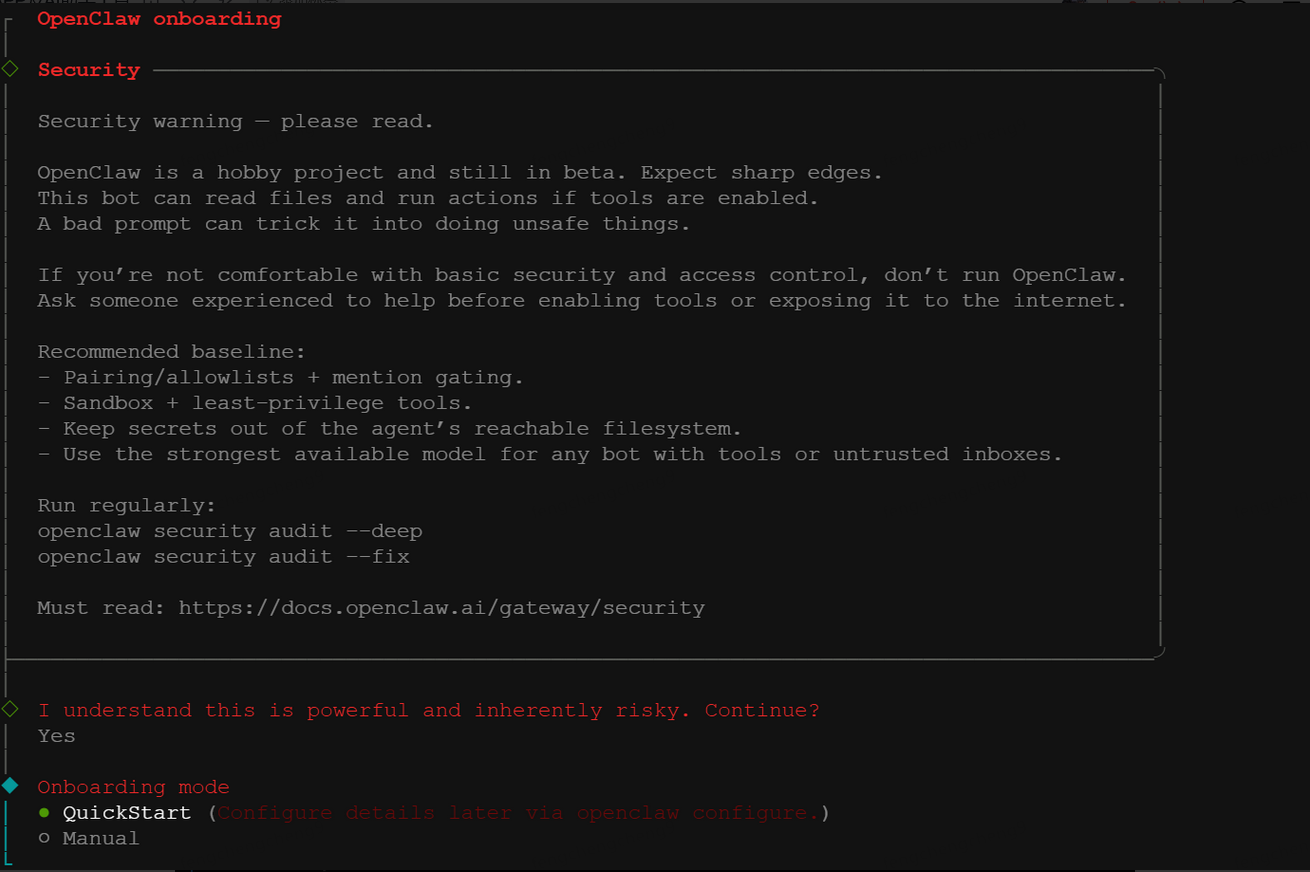The image size is (1310, 872).
Task: Click the filled cyan diamond beside Onboarding mode
Action: tap(10, 786)
